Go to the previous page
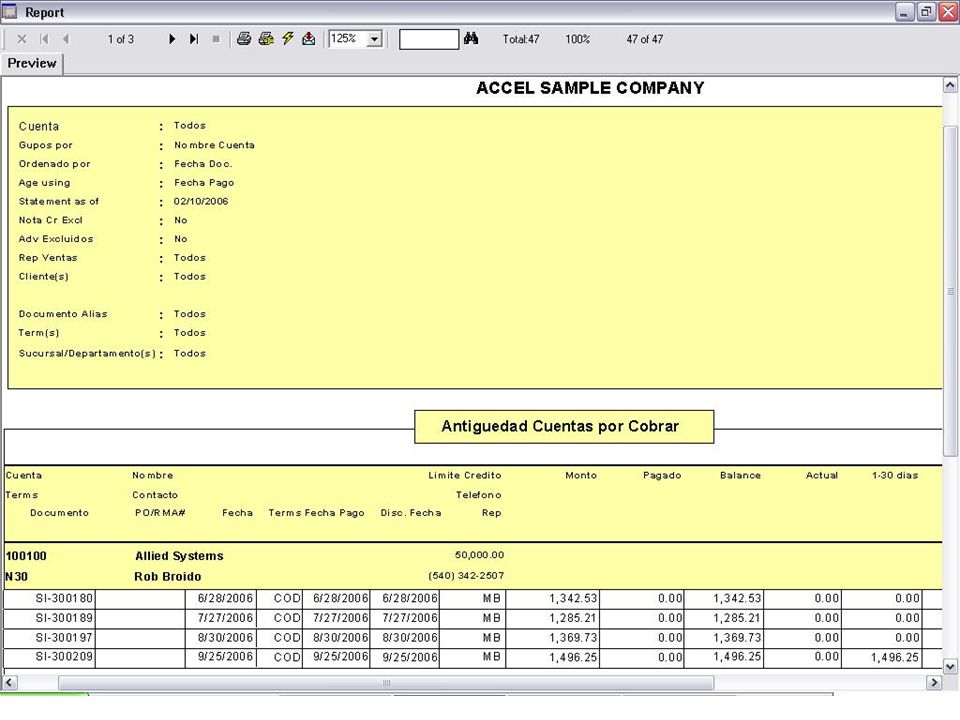Screen dimensions: 960x720 (66, 39)
